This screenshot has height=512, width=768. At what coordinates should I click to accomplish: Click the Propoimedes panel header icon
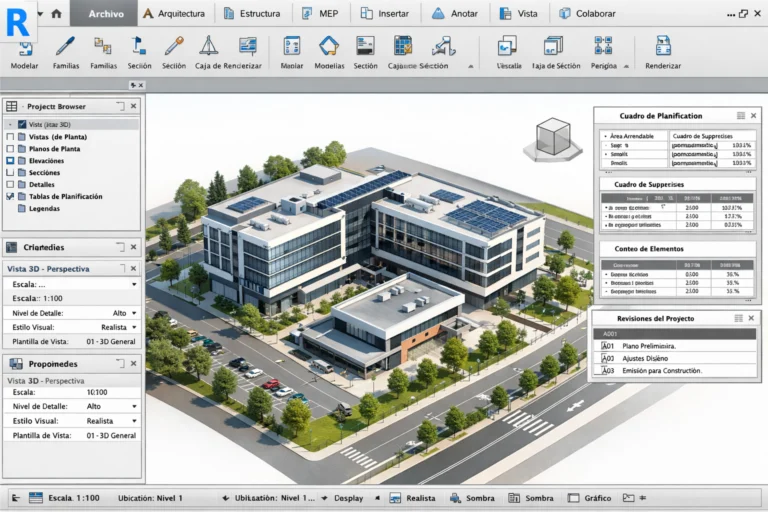[x=16, y=364]
